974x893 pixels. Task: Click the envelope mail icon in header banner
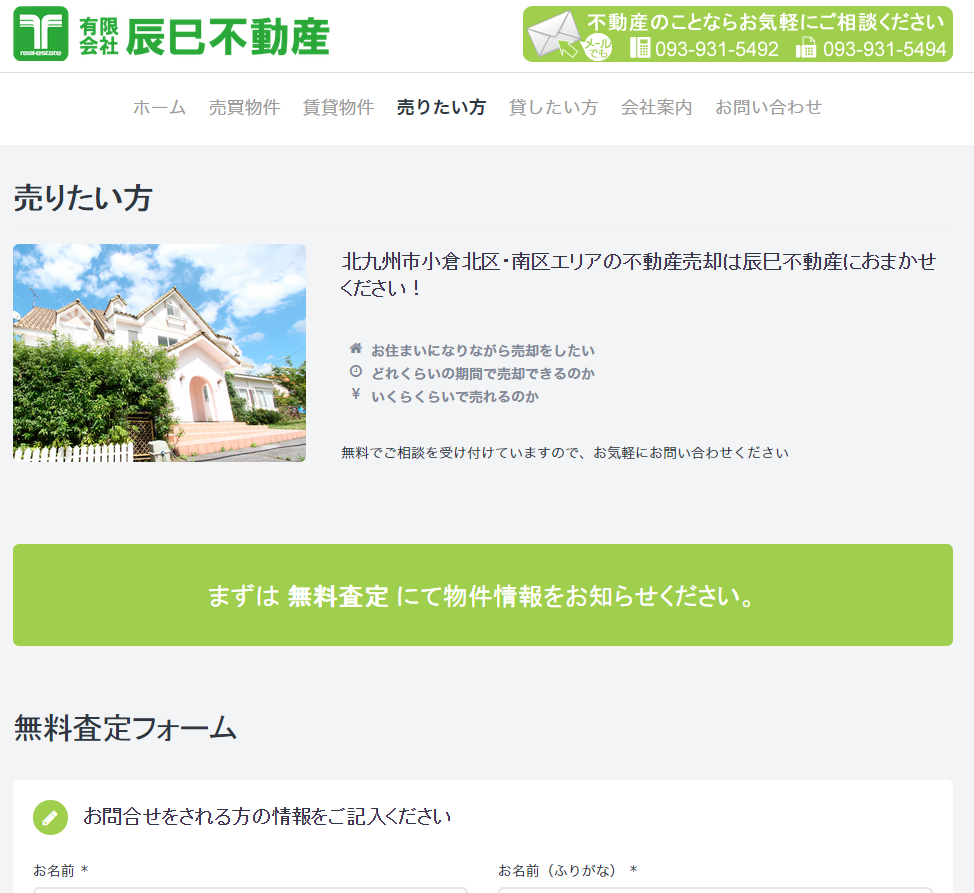click(x=554, y=34)
